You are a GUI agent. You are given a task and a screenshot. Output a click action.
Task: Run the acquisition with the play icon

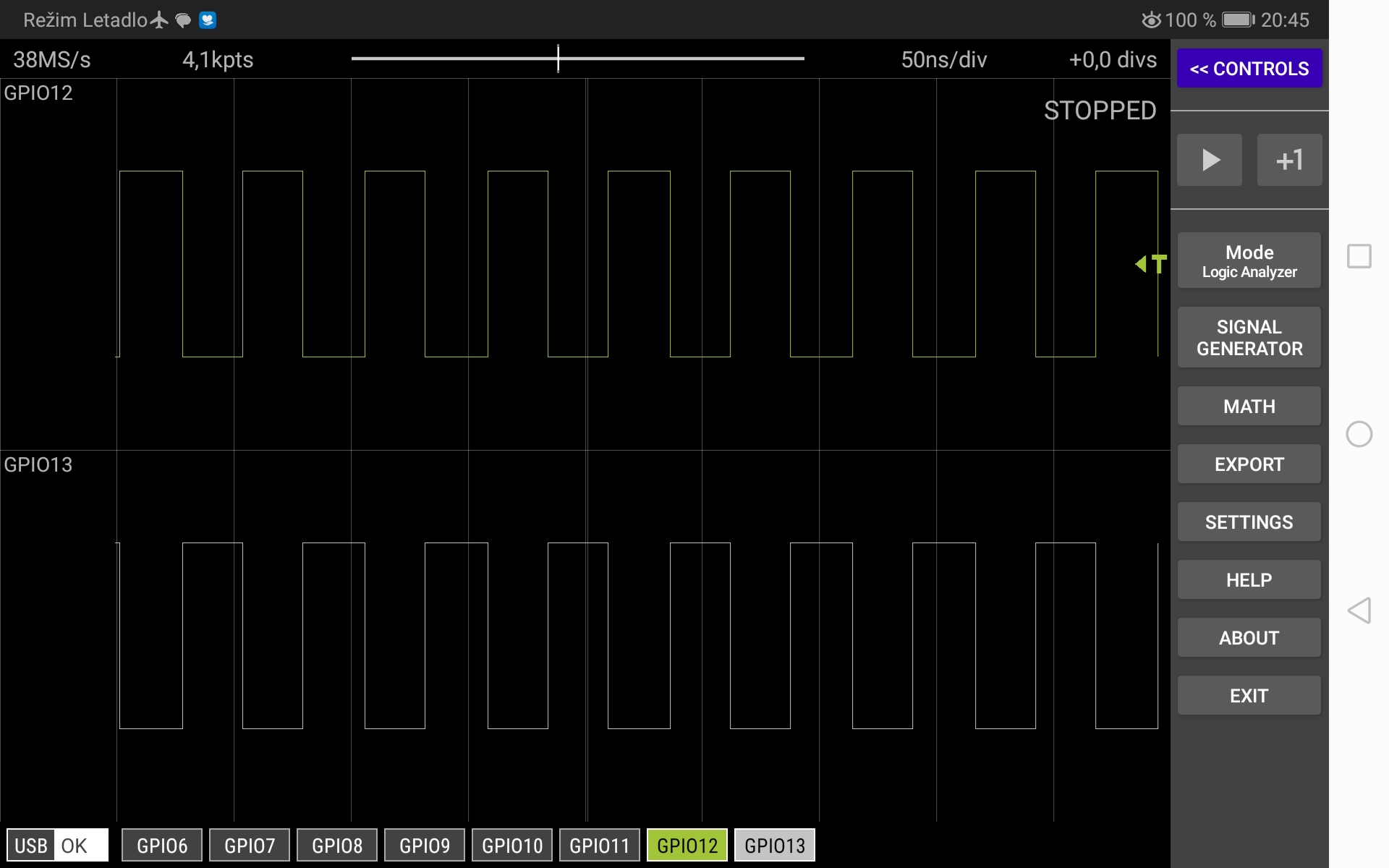point(1209,159)
